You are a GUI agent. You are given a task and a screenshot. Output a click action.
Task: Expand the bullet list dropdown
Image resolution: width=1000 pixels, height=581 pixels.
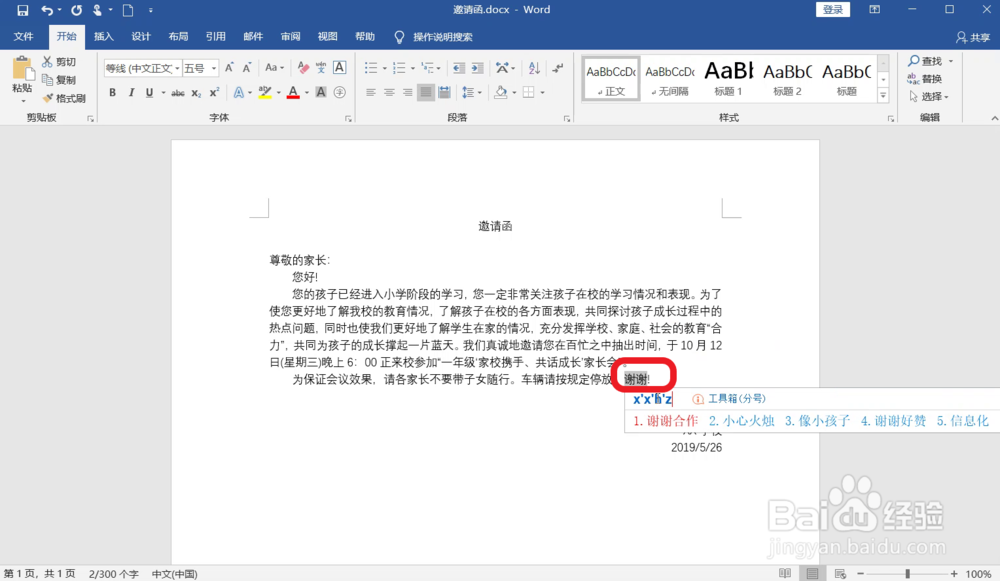click(x=384, y=68)
